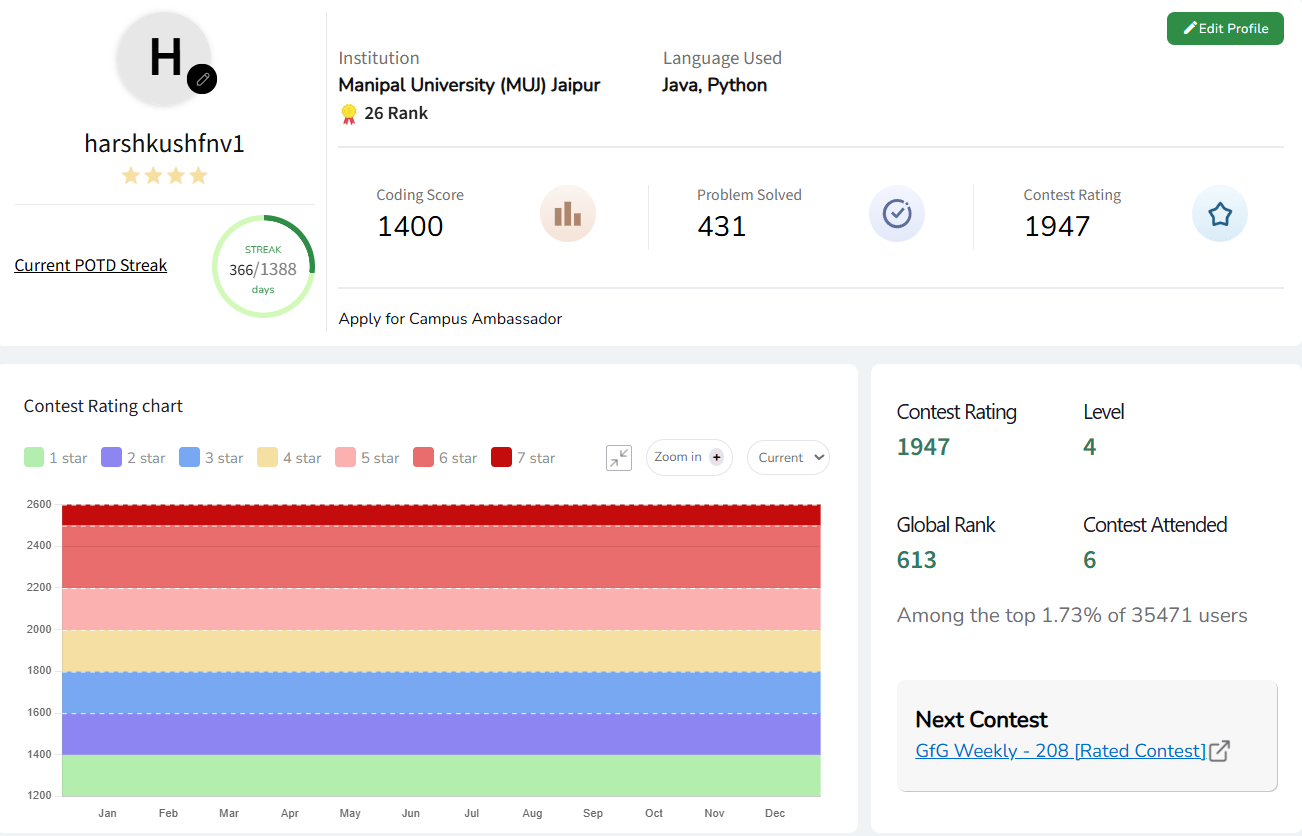Click the profile avatar with letter H
Viewport: 1302px width, 836px height.
point(164,58)
